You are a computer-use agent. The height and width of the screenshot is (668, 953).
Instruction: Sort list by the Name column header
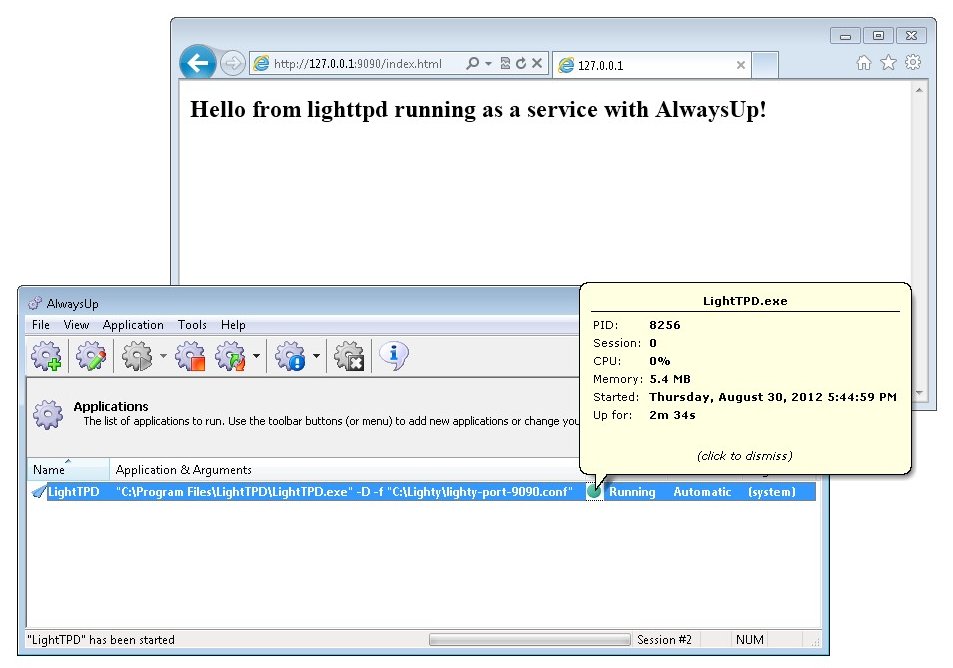(x=68, y=469)
